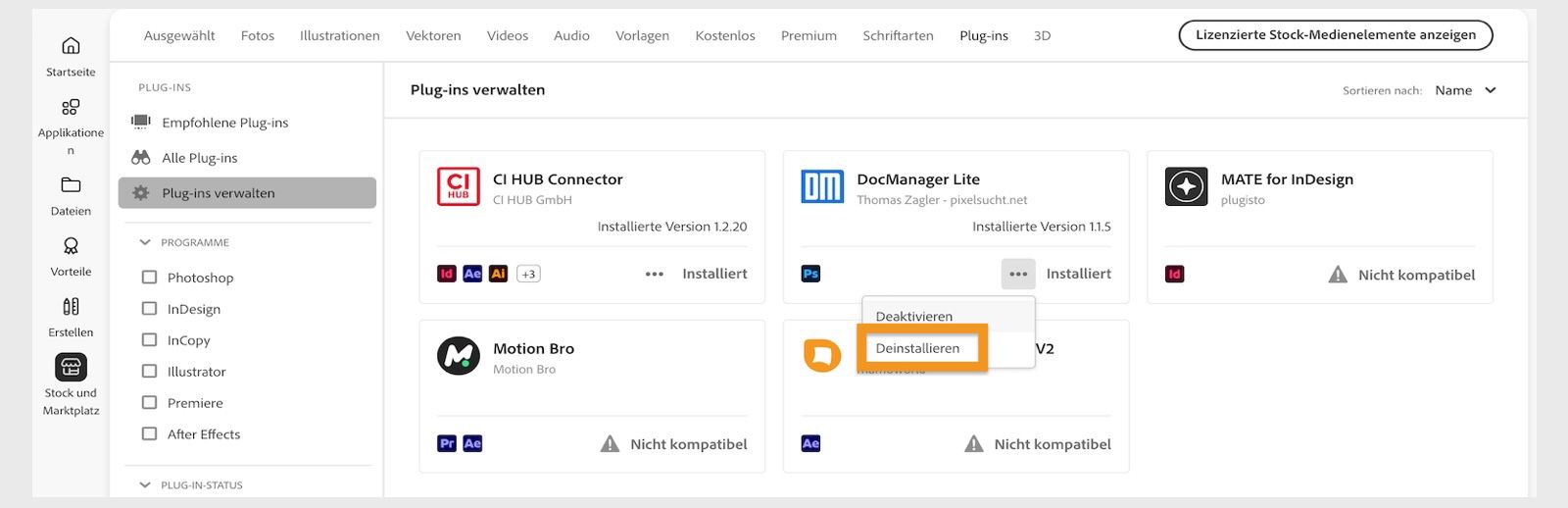Click After Effects badge on CI HUB card

click(x=472, y=274)
